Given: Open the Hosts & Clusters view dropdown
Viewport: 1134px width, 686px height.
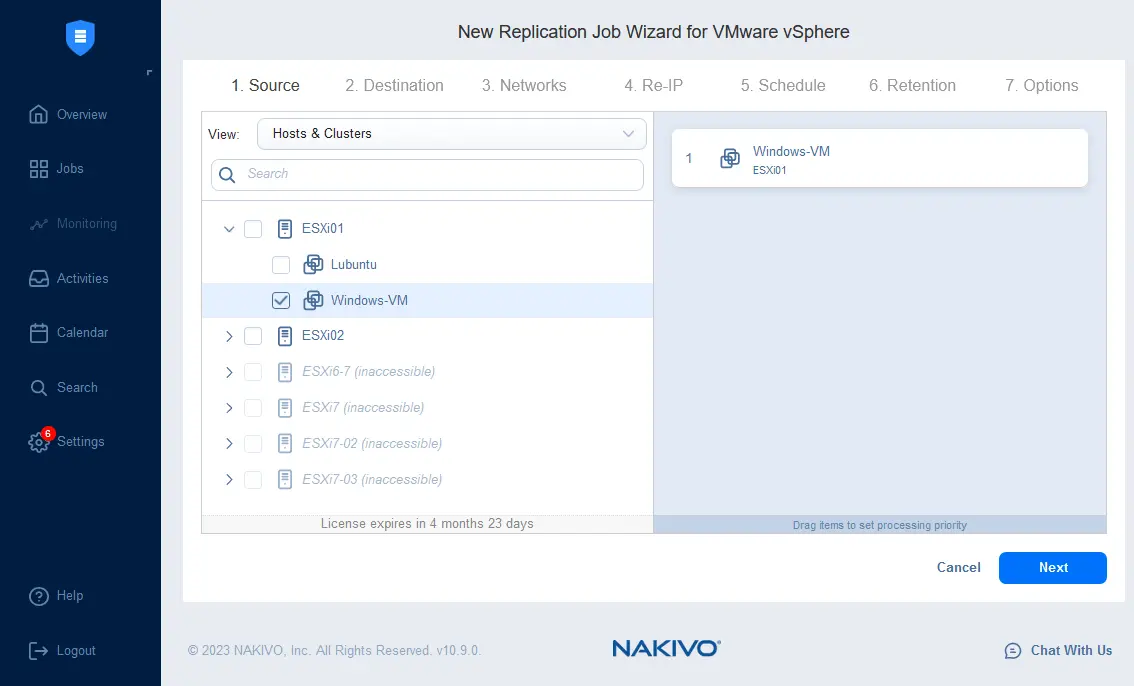Looking at the screenshot, I should pyautogui.click(x=451, y=134).
